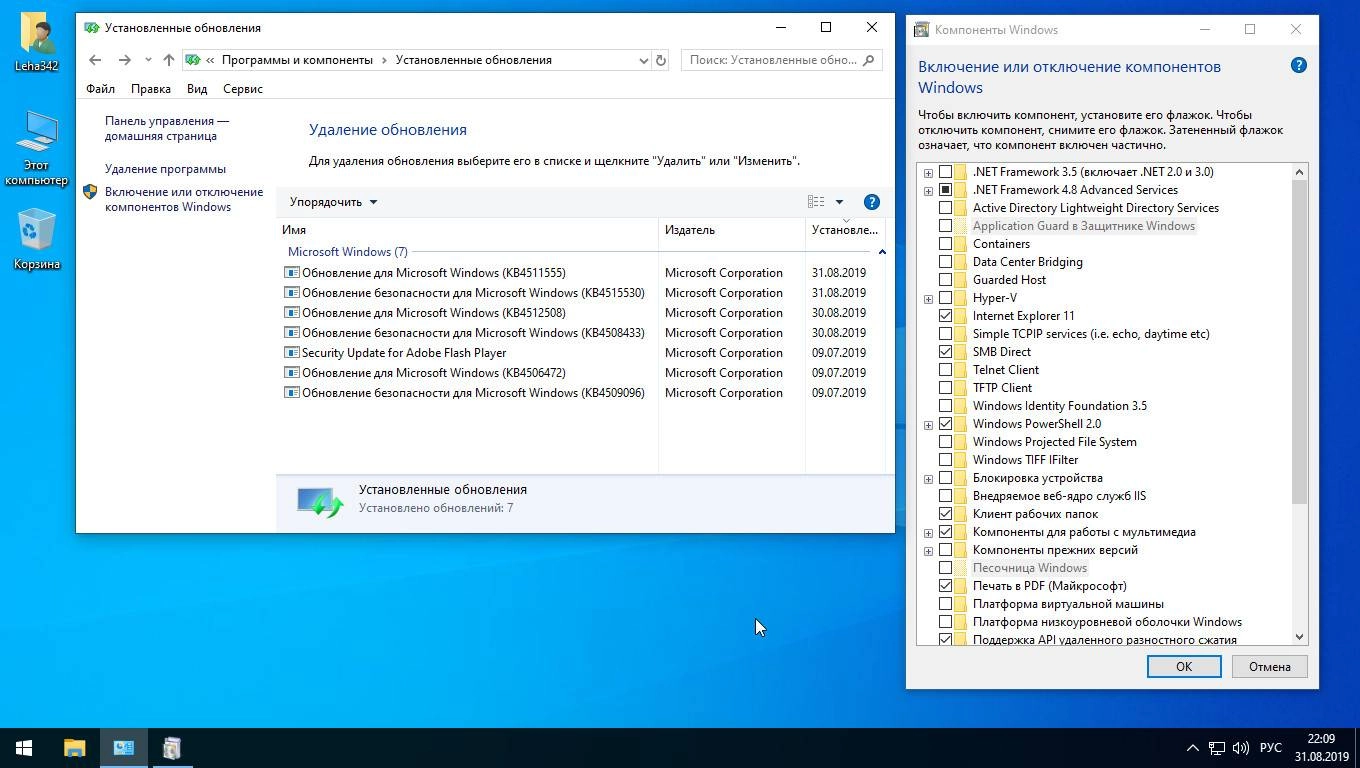Expand Блокировка устройства node
The width and height of the screenshot is (1360, 768).
point(928,478)
